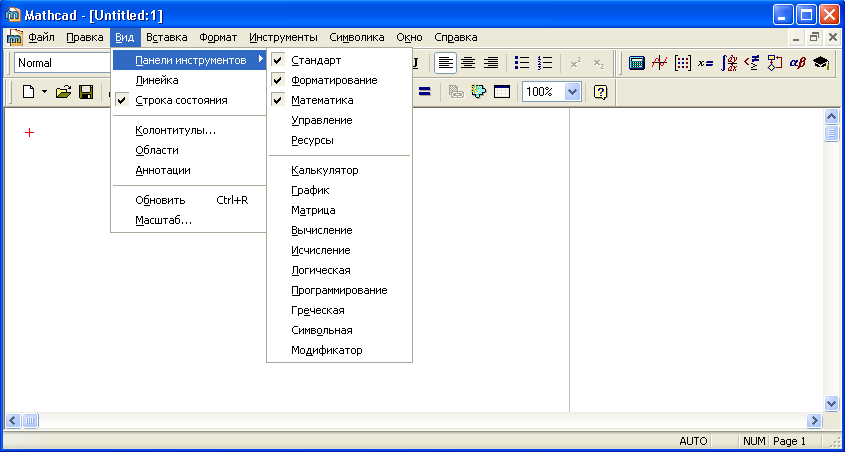Choose Масштаб... menu entry
Screen dimensions: 845x452
tap(190, 220)
